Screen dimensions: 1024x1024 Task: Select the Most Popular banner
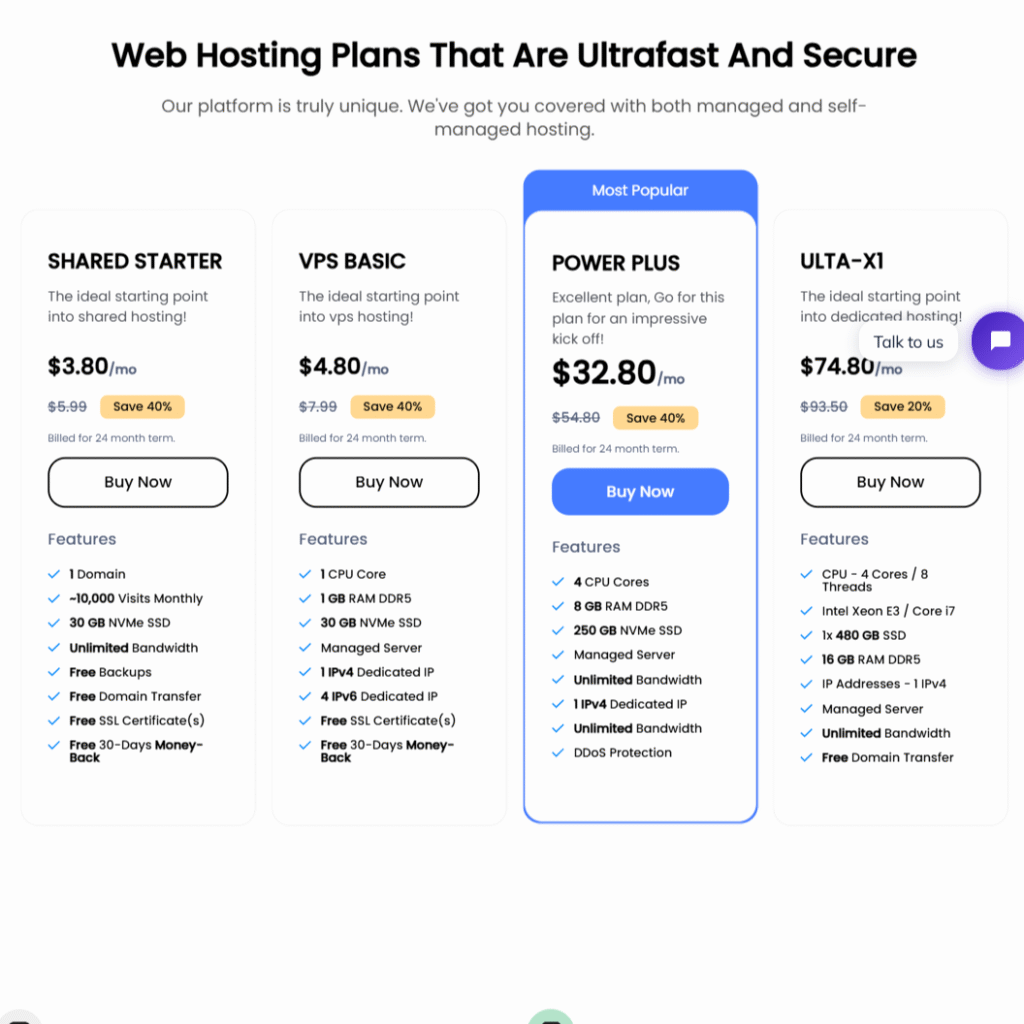point(640,191)
